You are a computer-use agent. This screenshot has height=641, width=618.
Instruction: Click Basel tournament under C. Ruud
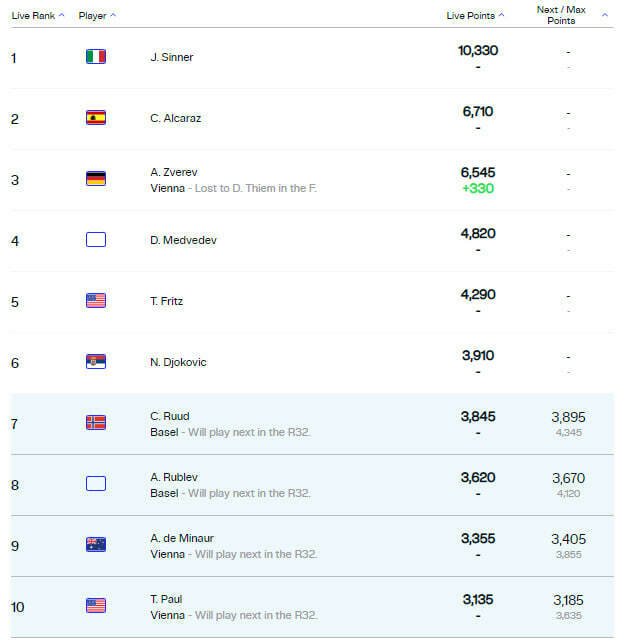[x=164, y=432]
